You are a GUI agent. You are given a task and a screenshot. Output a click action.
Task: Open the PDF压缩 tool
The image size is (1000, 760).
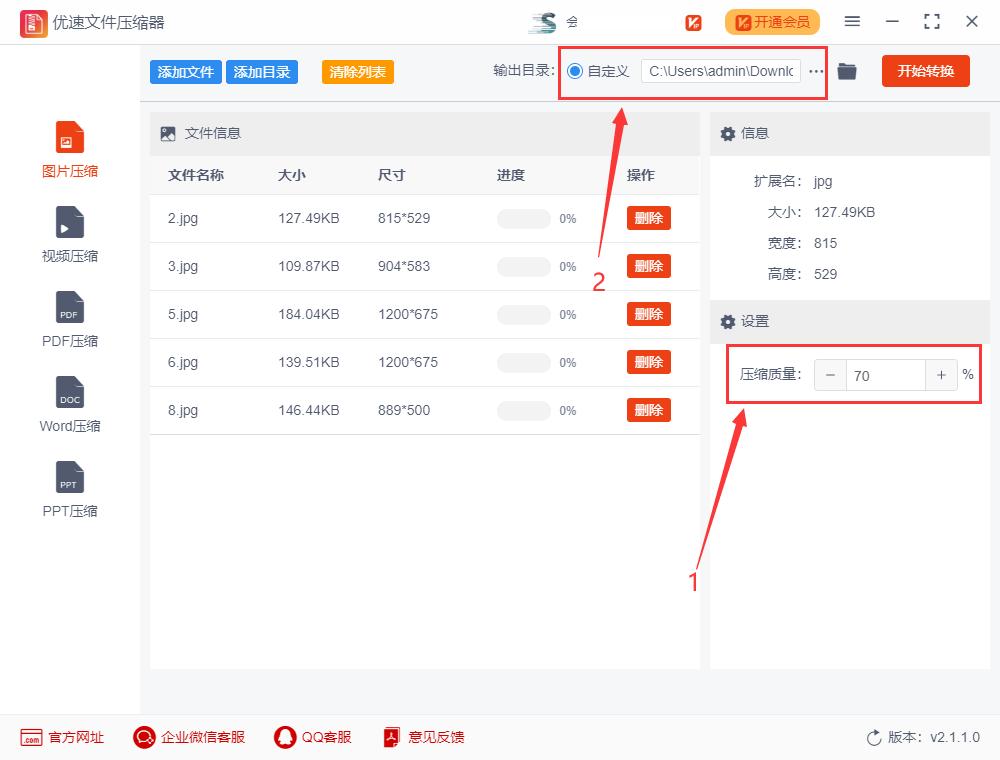[x=69, y=320]
